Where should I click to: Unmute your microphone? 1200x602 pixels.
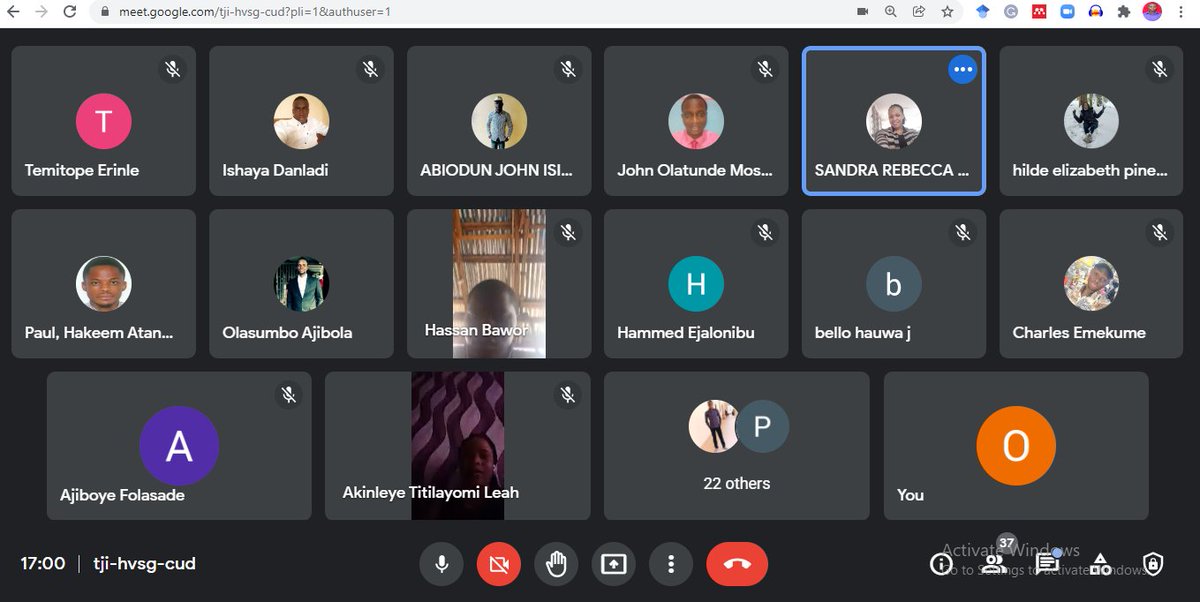pyautogui.click(x=441, y=564)
